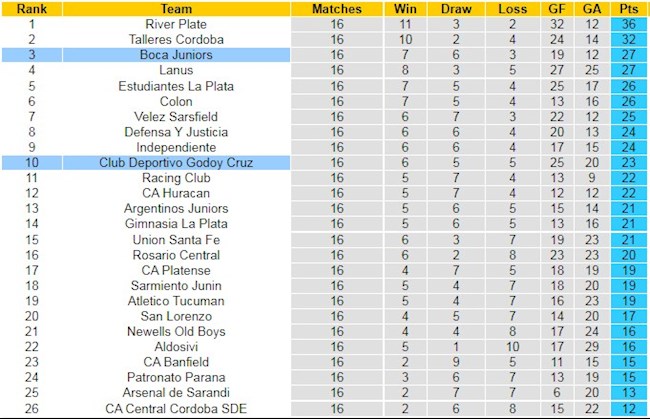The height and width of the screenshot is (419, 650).
Task: Open Club Deportivo Godoy Cruz team
Action: click(176, 162)
